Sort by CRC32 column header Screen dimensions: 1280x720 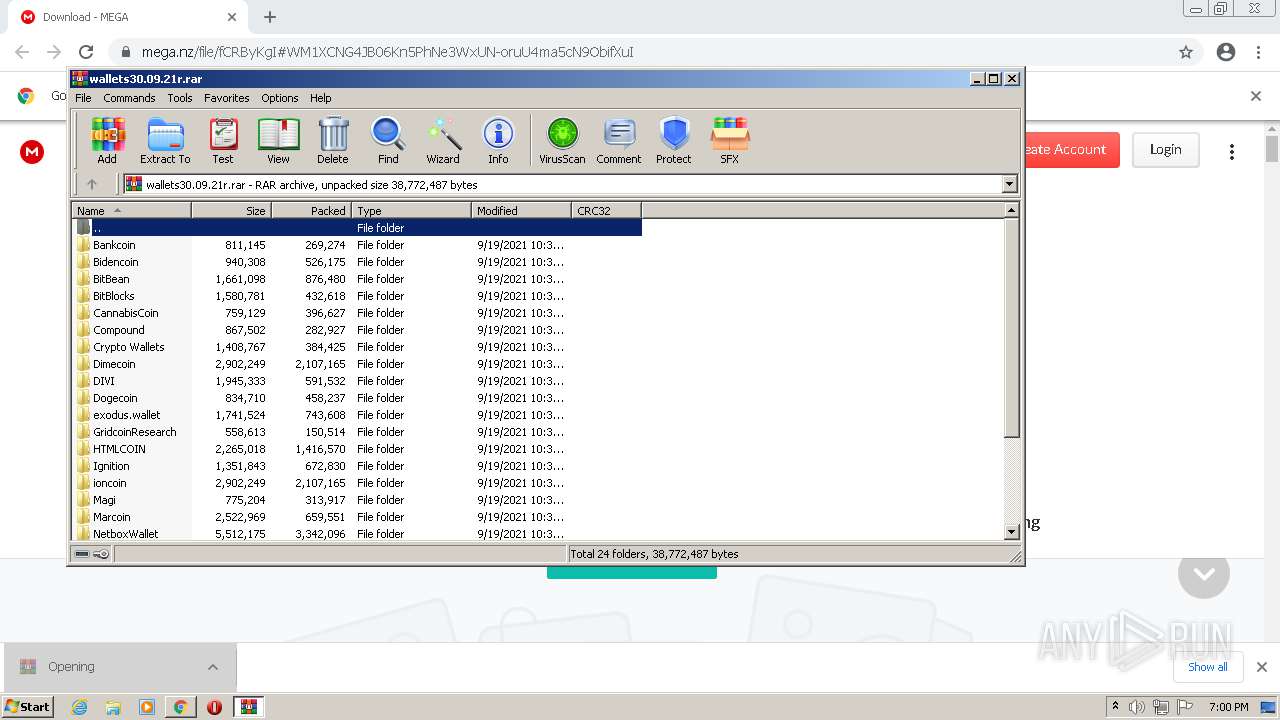coord(606,210)
